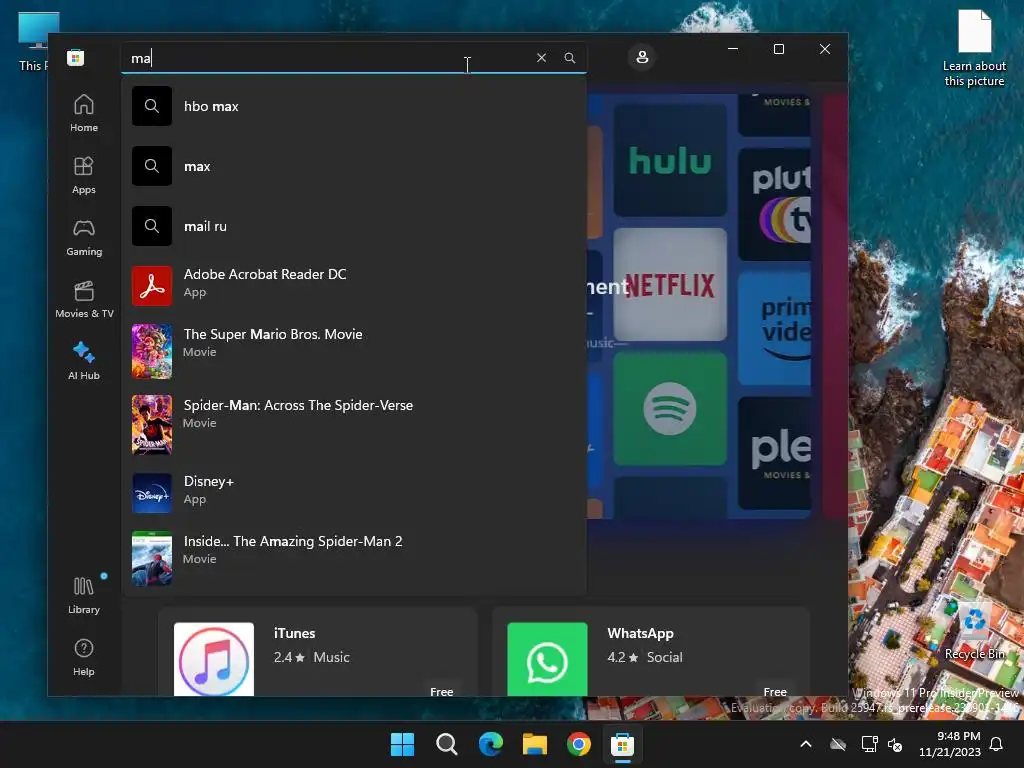Launch Microsoft Edge from taskbar
The height and width of the screenshot is (768, 1024).
click(x=490, y=744)
